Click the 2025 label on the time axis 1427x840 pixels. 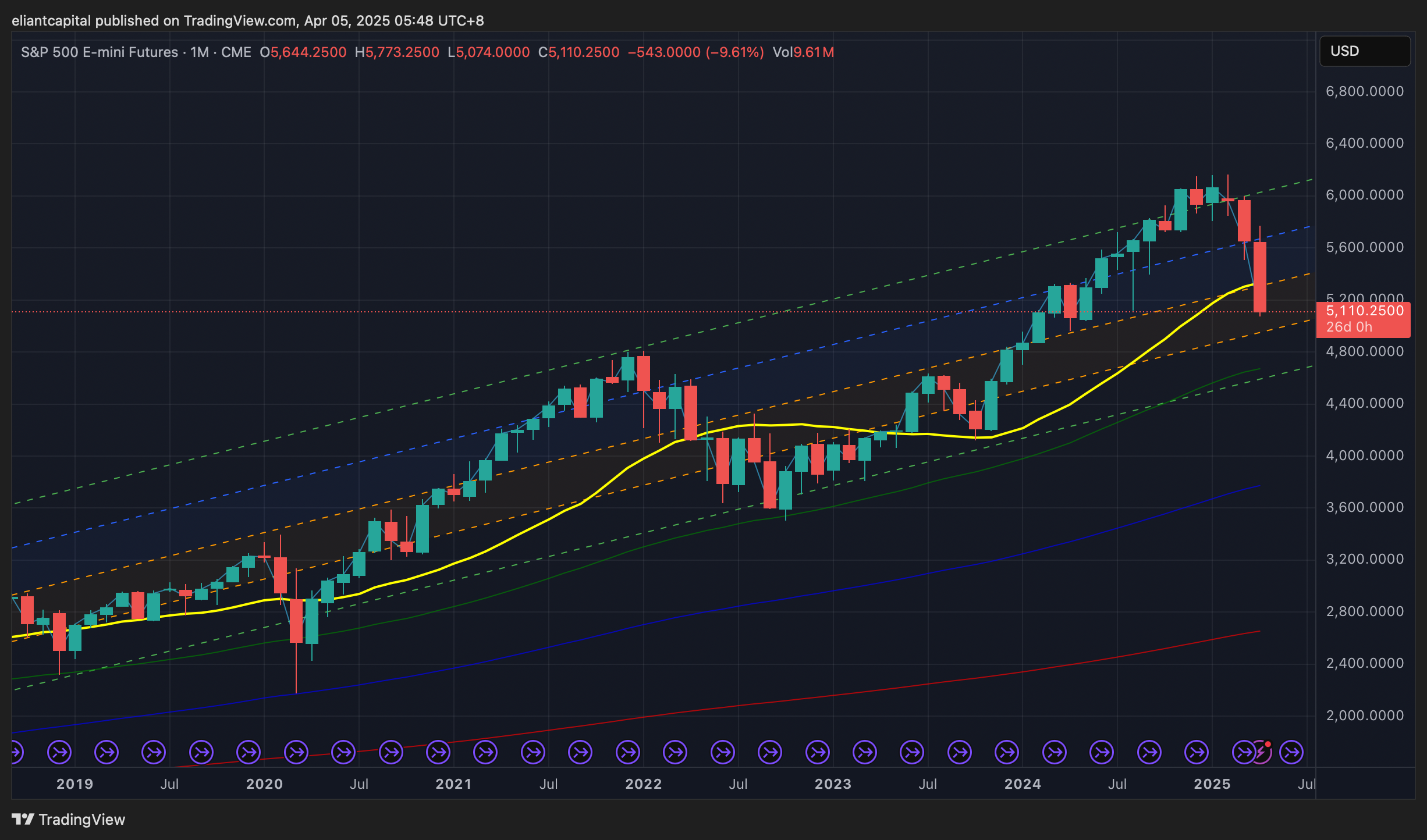pyautogui.click(x=1212, y=784)
